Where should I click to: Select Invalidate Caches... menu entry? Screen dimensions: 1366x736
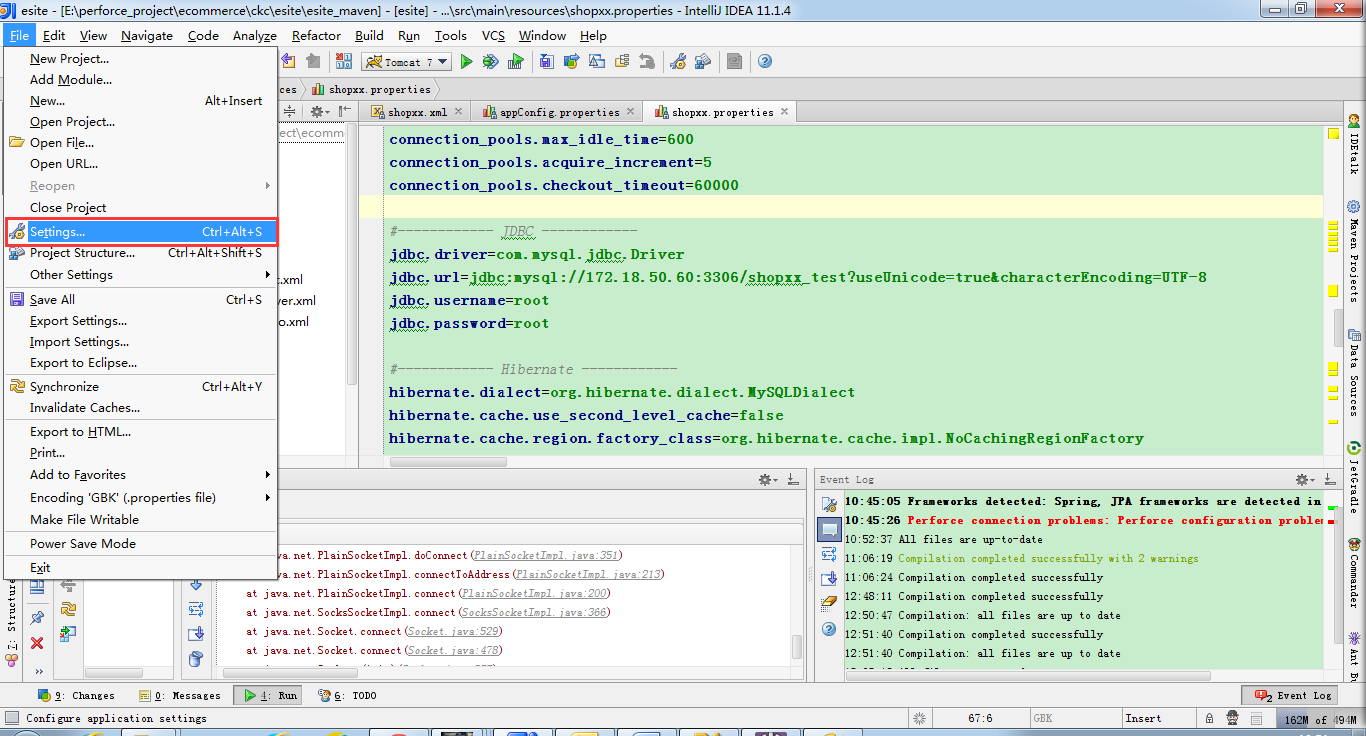[141, 407]
